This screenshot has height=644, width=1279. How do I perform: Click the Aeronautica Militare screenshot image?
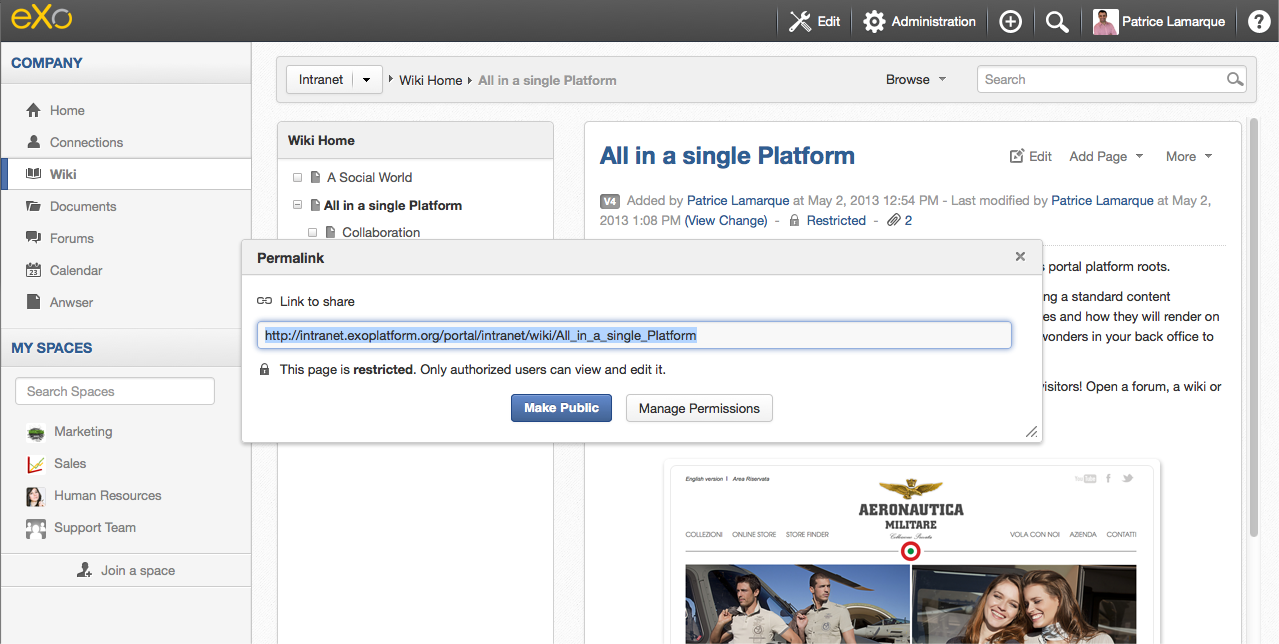pos(910,552)
